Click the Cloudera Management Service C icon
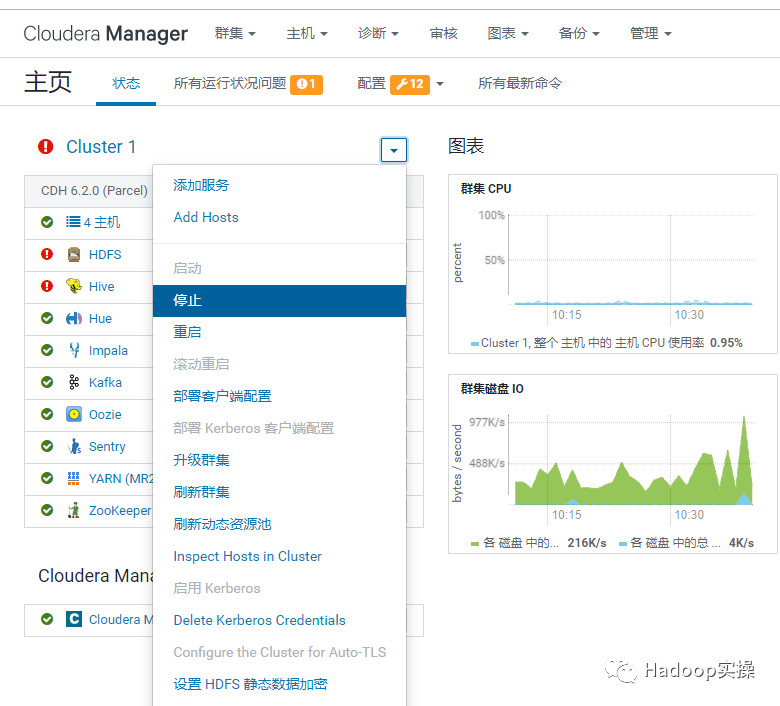 pyautogui.click(x=74, y=619)
